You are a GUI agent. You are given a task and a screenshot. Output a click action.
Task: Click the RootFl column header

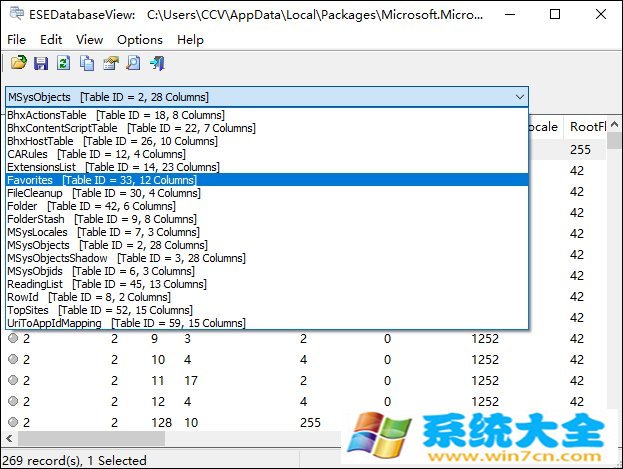pos(586,127)
